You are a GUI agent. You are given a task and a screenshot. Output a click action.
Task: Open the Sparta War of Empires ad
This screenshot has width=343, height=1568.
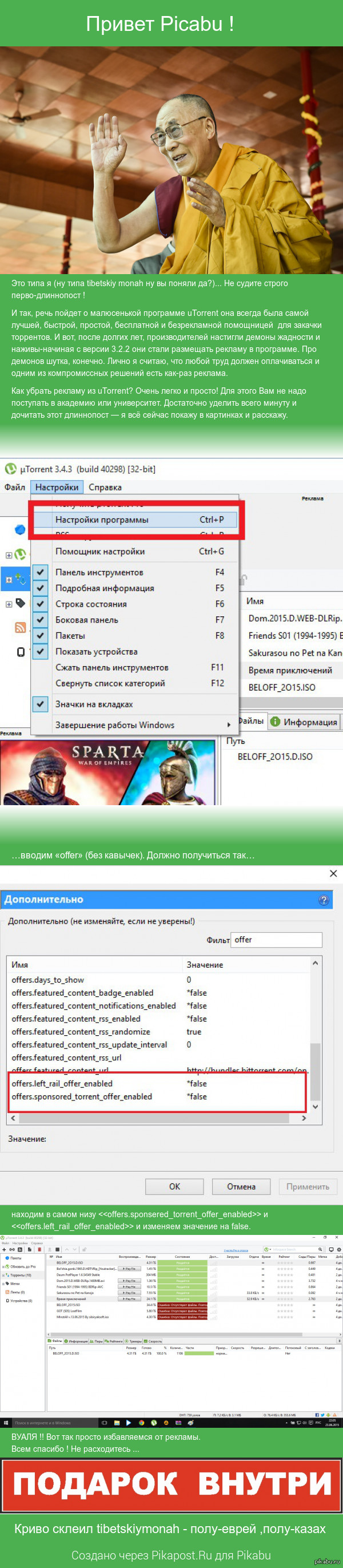pyautogui.click(x=108, y=772)
